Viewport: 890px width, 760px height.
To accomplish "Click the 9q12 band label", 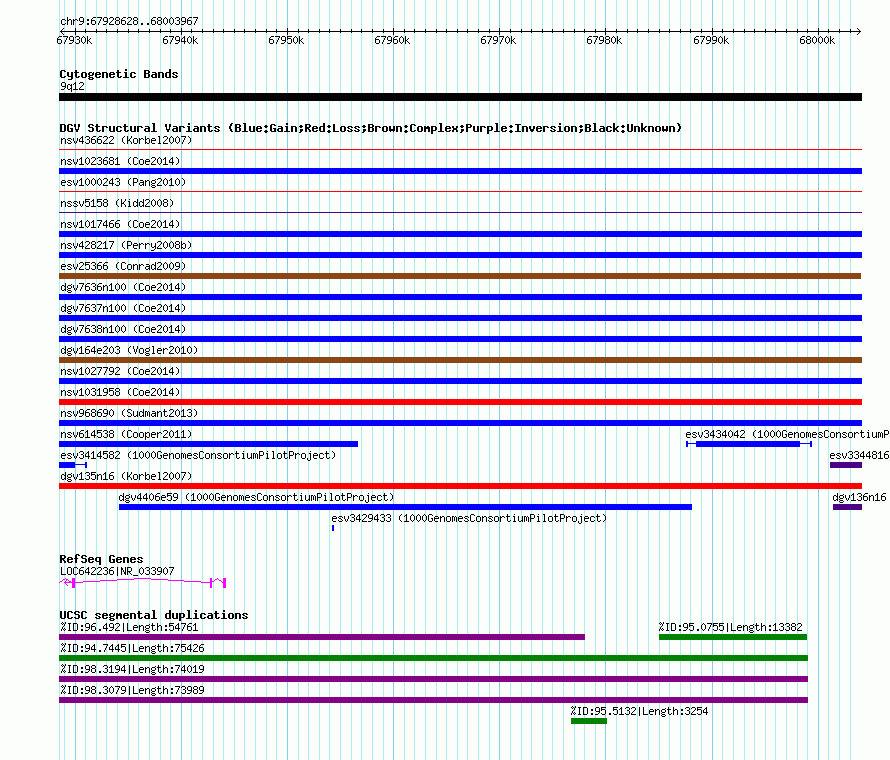I will pos(72,86).
